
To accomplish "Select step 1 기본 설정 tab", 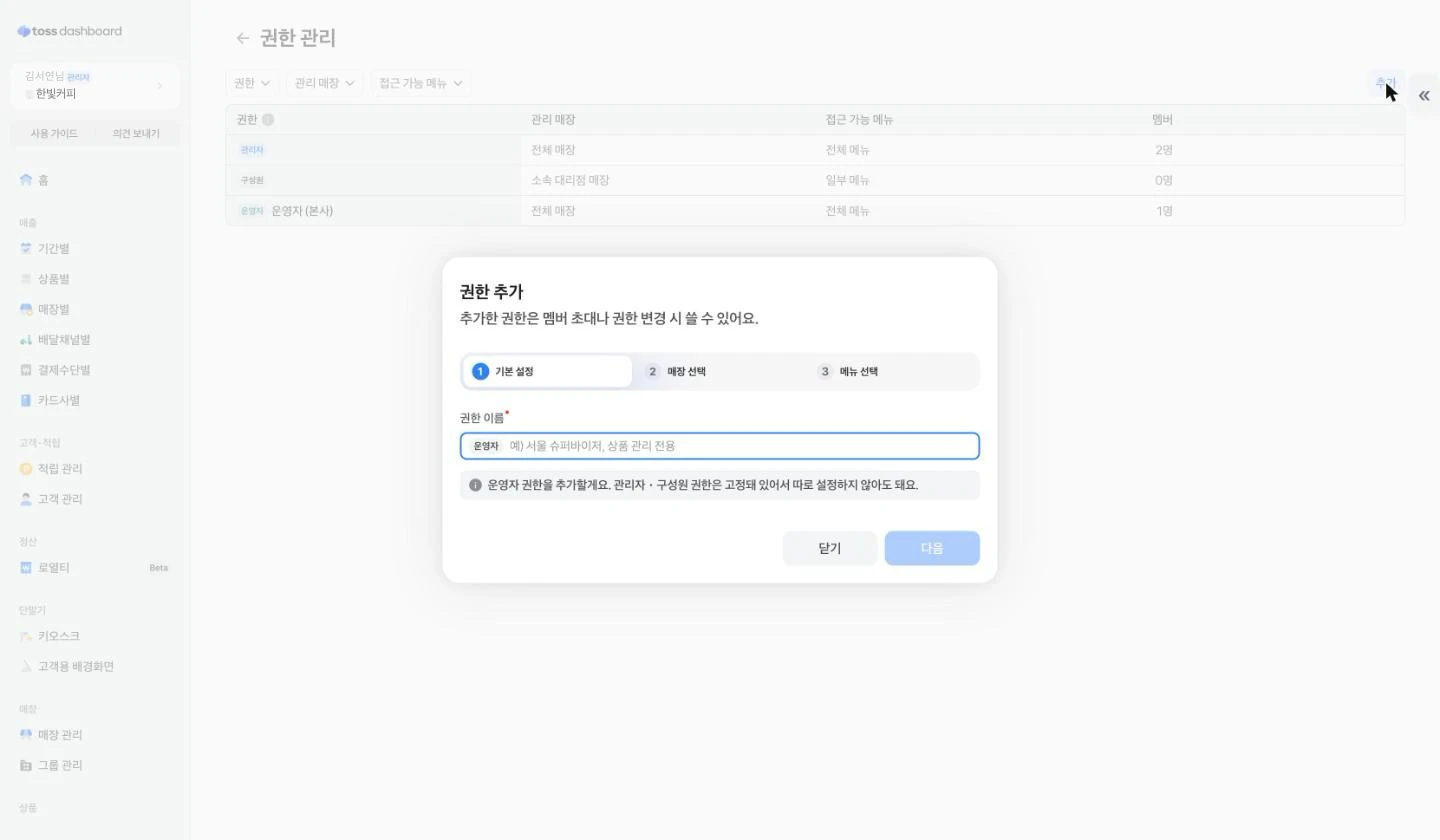I will point(547,371).
